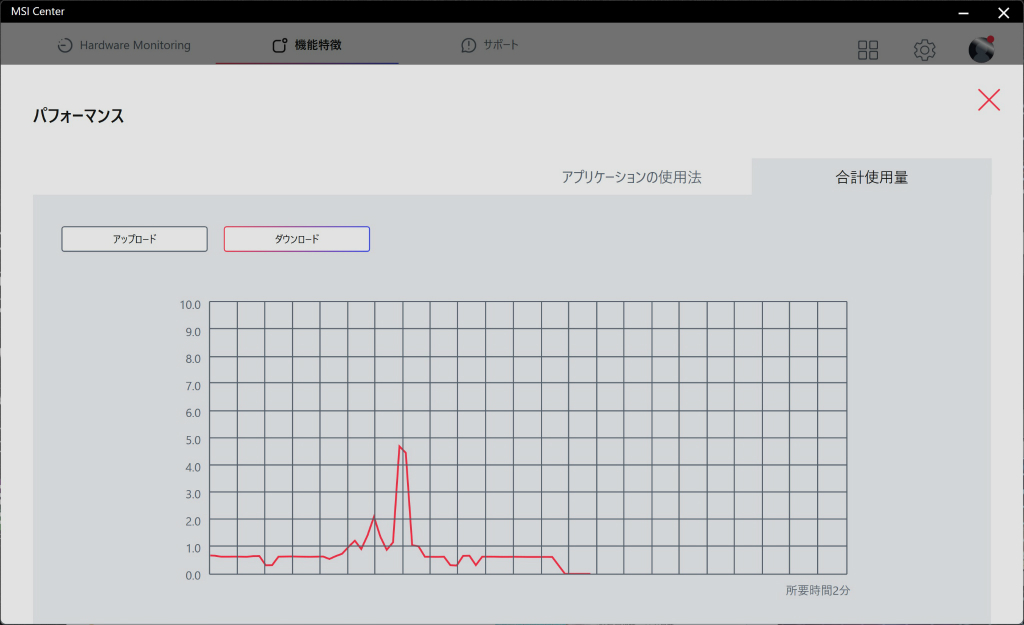Close the パフォーマンス panel with red X
1024x625 pixels.
click(x=989, y=100)
